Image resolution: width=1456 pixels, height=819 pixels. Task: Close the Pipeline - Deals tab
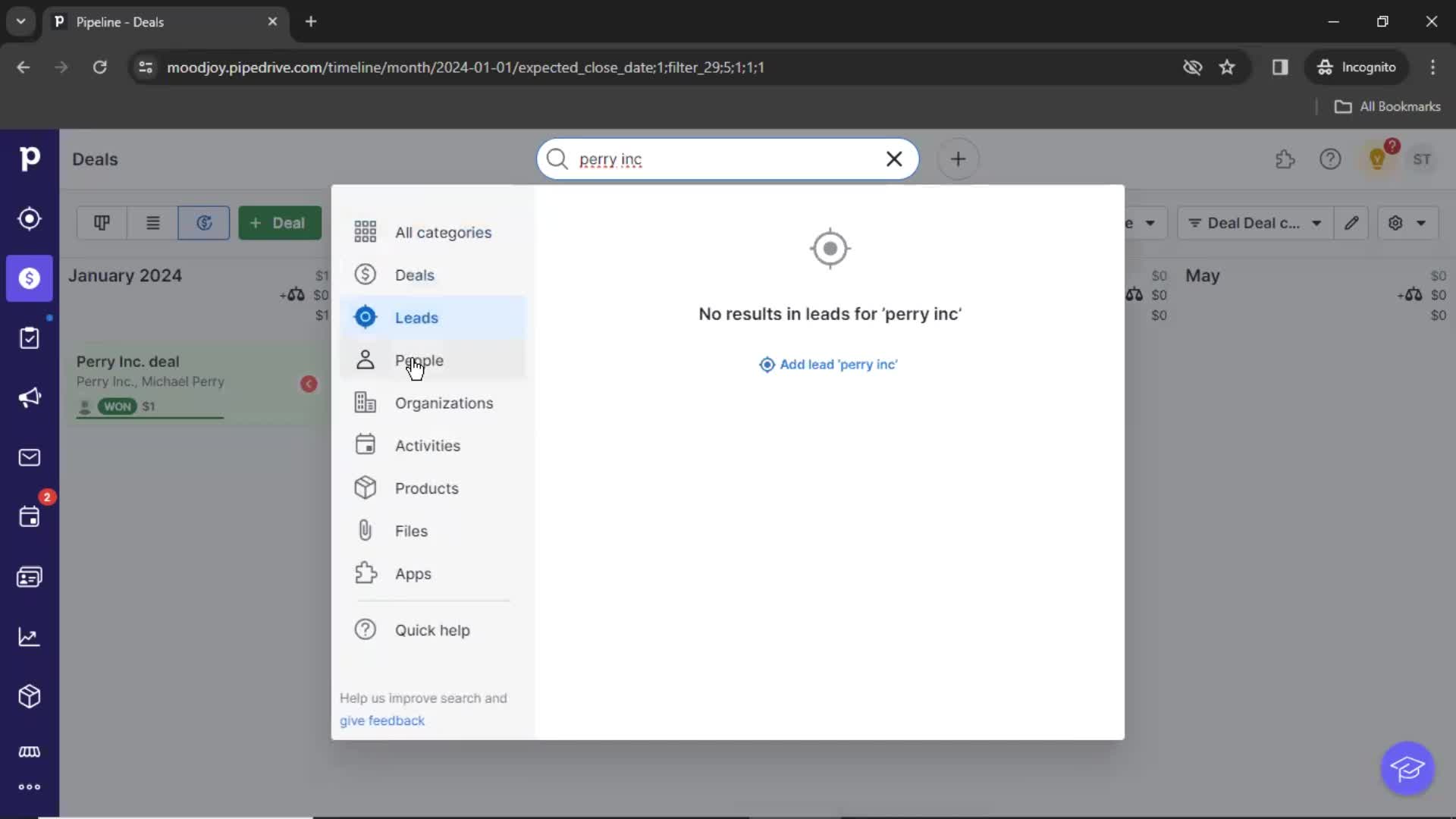coord(272,22)
